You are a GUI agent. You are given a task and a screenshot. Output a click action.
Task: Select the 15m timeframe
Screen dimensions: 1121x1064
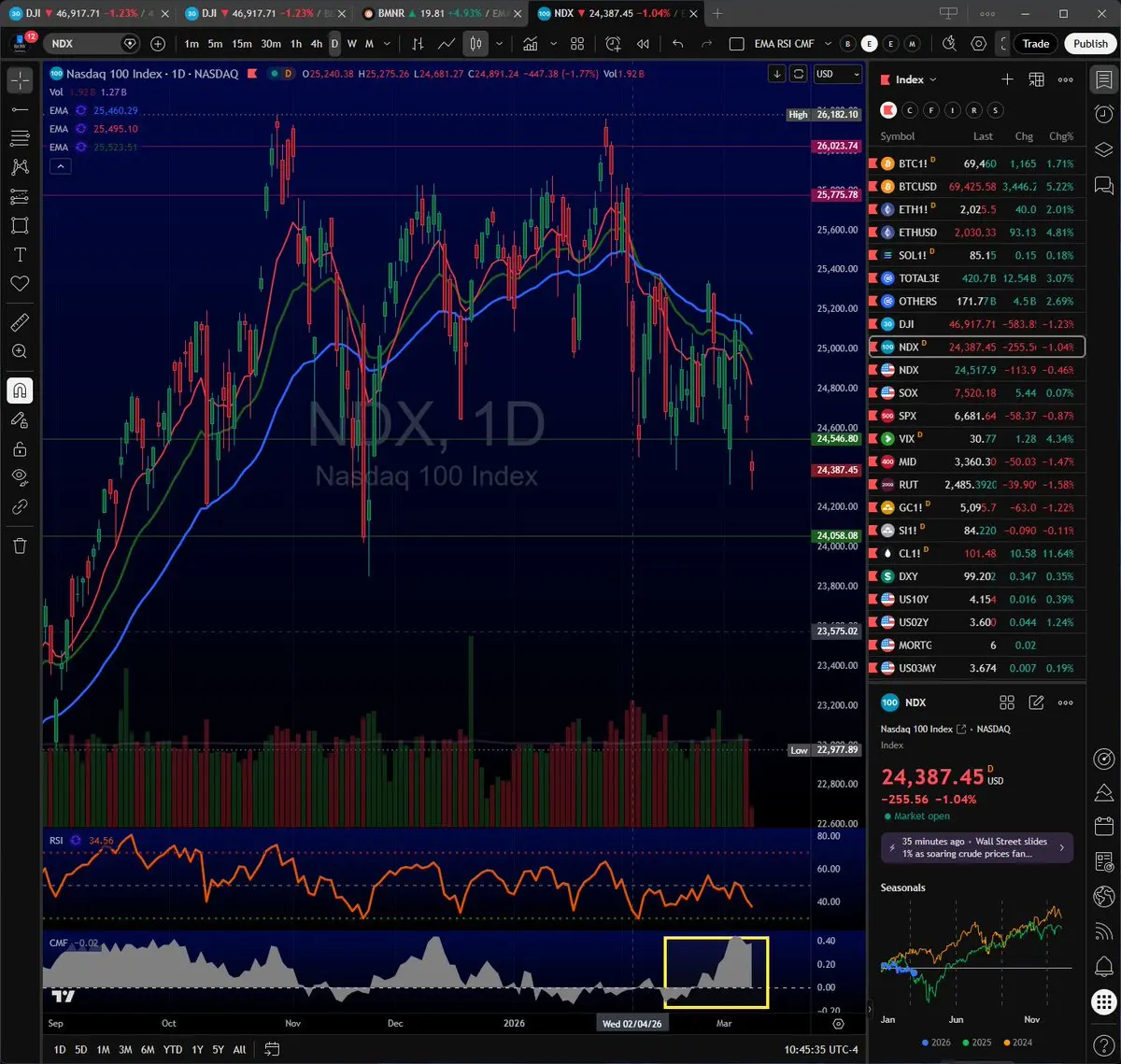241,44
